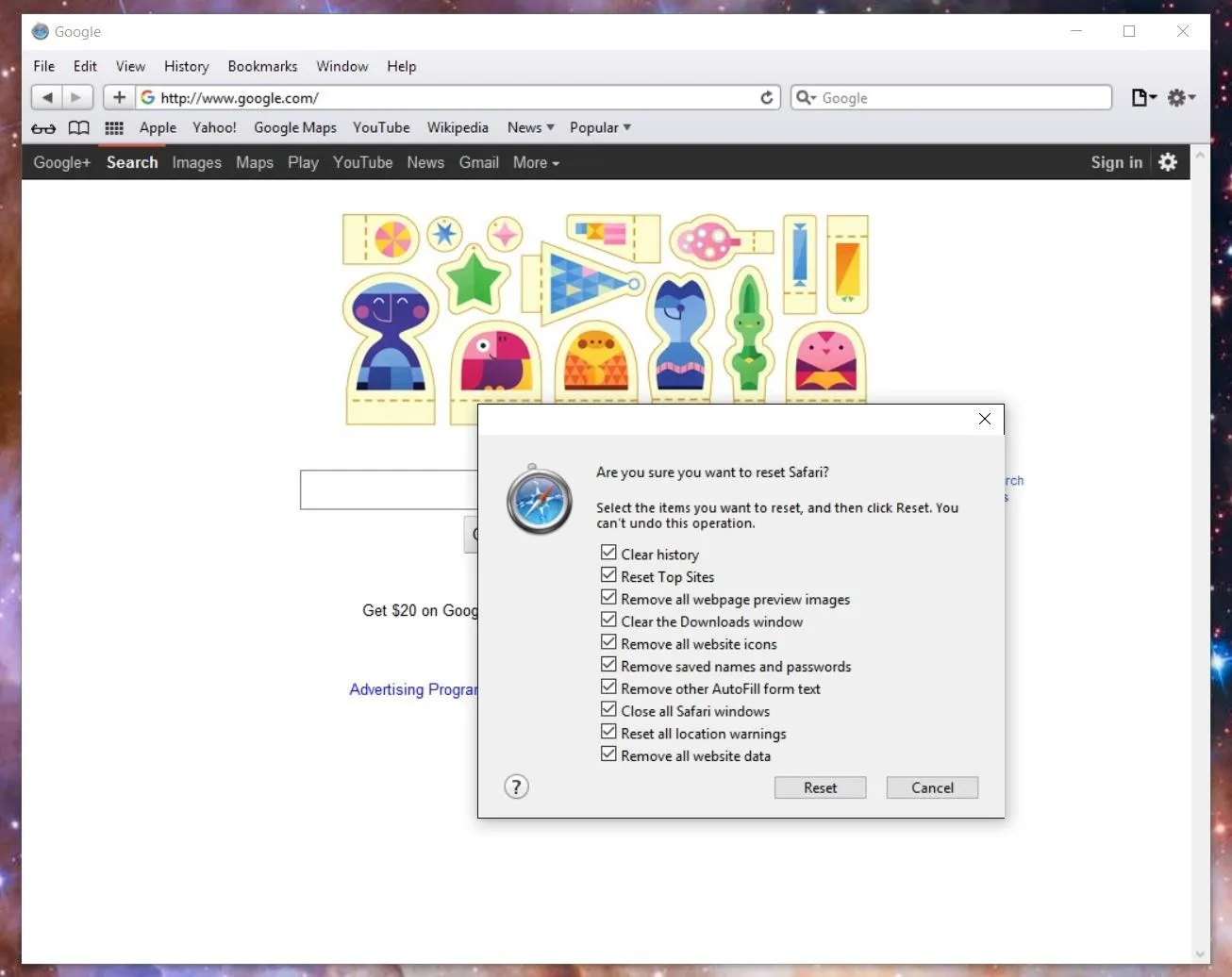Click the page scrollbar up arrow
Image resolution: width=1232 pixels, height=977 pixels.
1200,155
